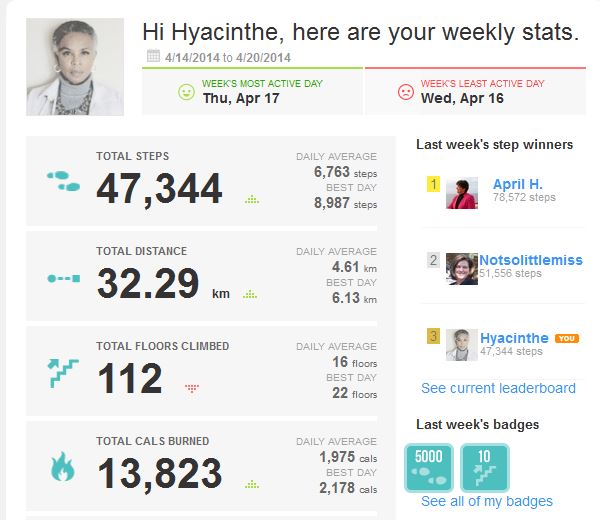Screen dimensions: 600x520
Task: Open the 10 floors badge
Action: (485, 468)
